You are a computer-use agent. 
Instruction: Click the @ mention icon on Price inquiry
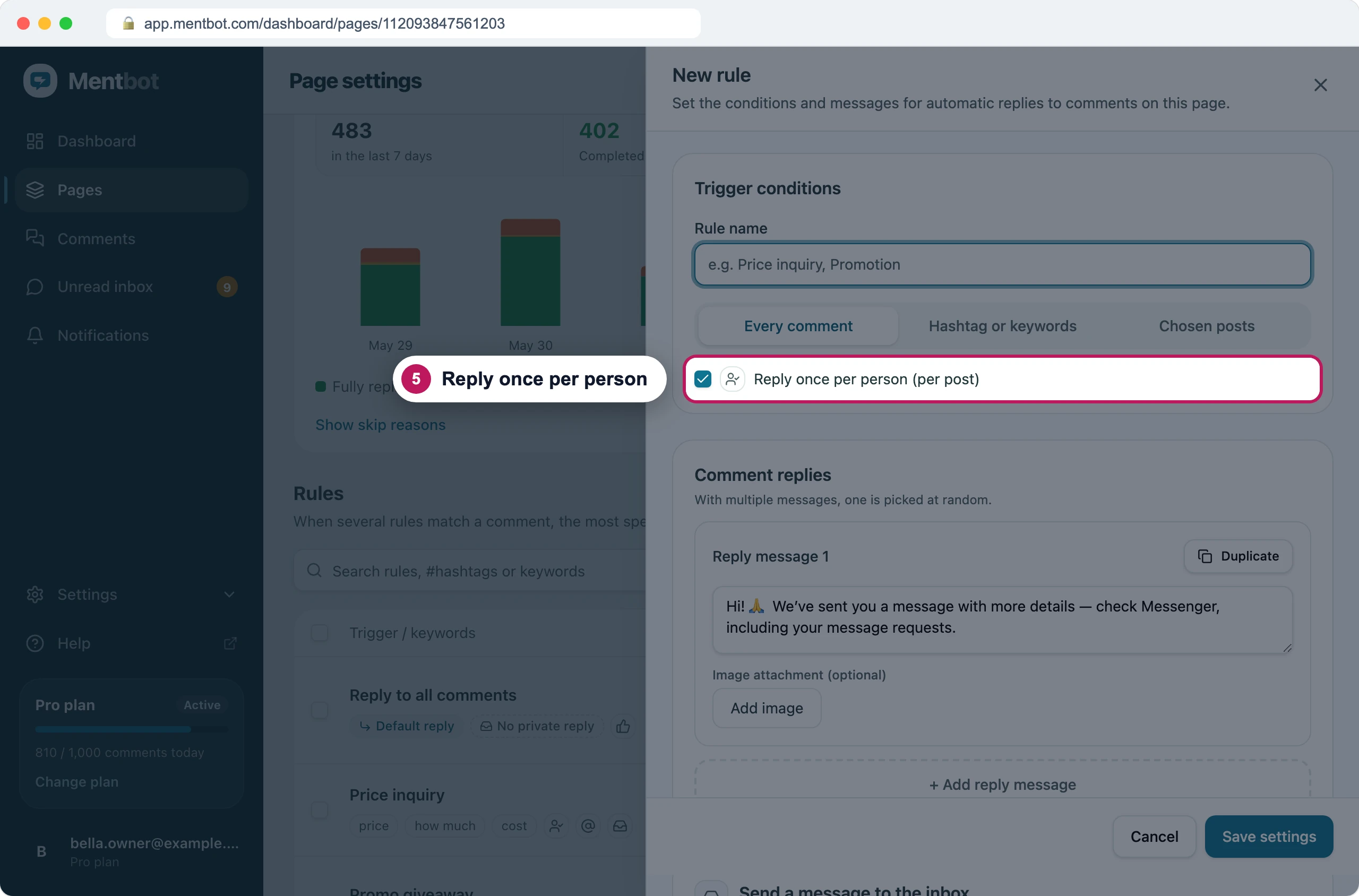click(x=588, y=826)
